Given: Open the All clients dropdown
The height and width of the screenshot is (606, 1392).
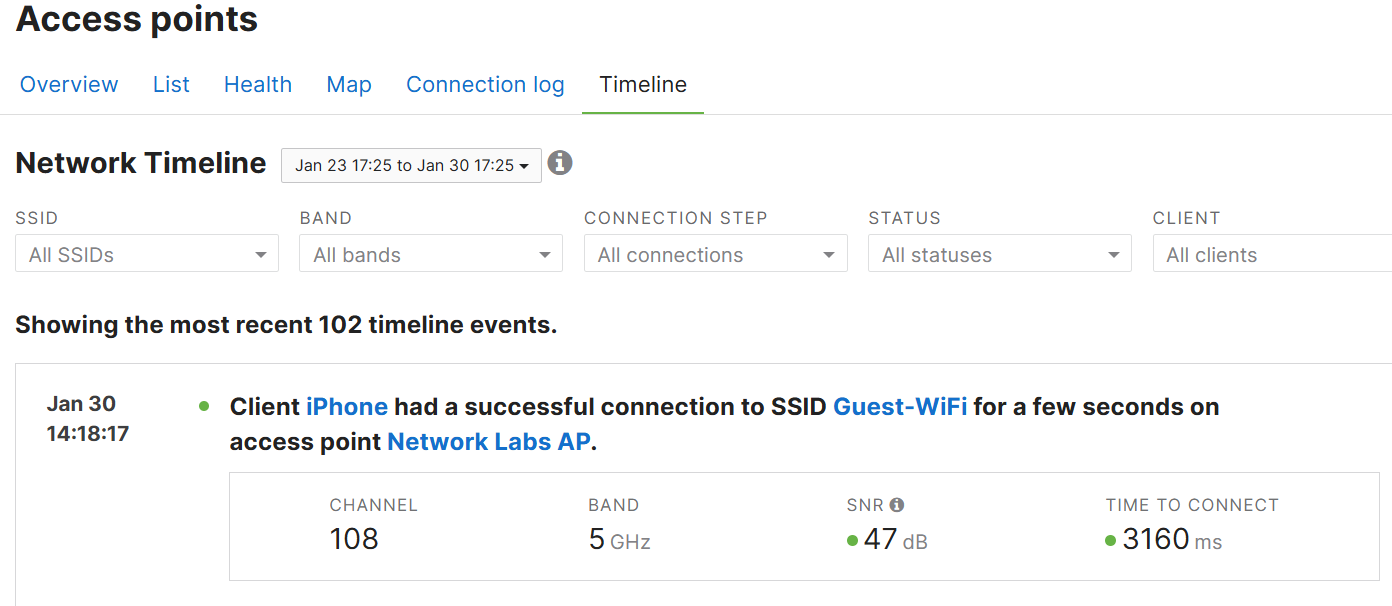Looking at the screenshot, I should 1272,254.
